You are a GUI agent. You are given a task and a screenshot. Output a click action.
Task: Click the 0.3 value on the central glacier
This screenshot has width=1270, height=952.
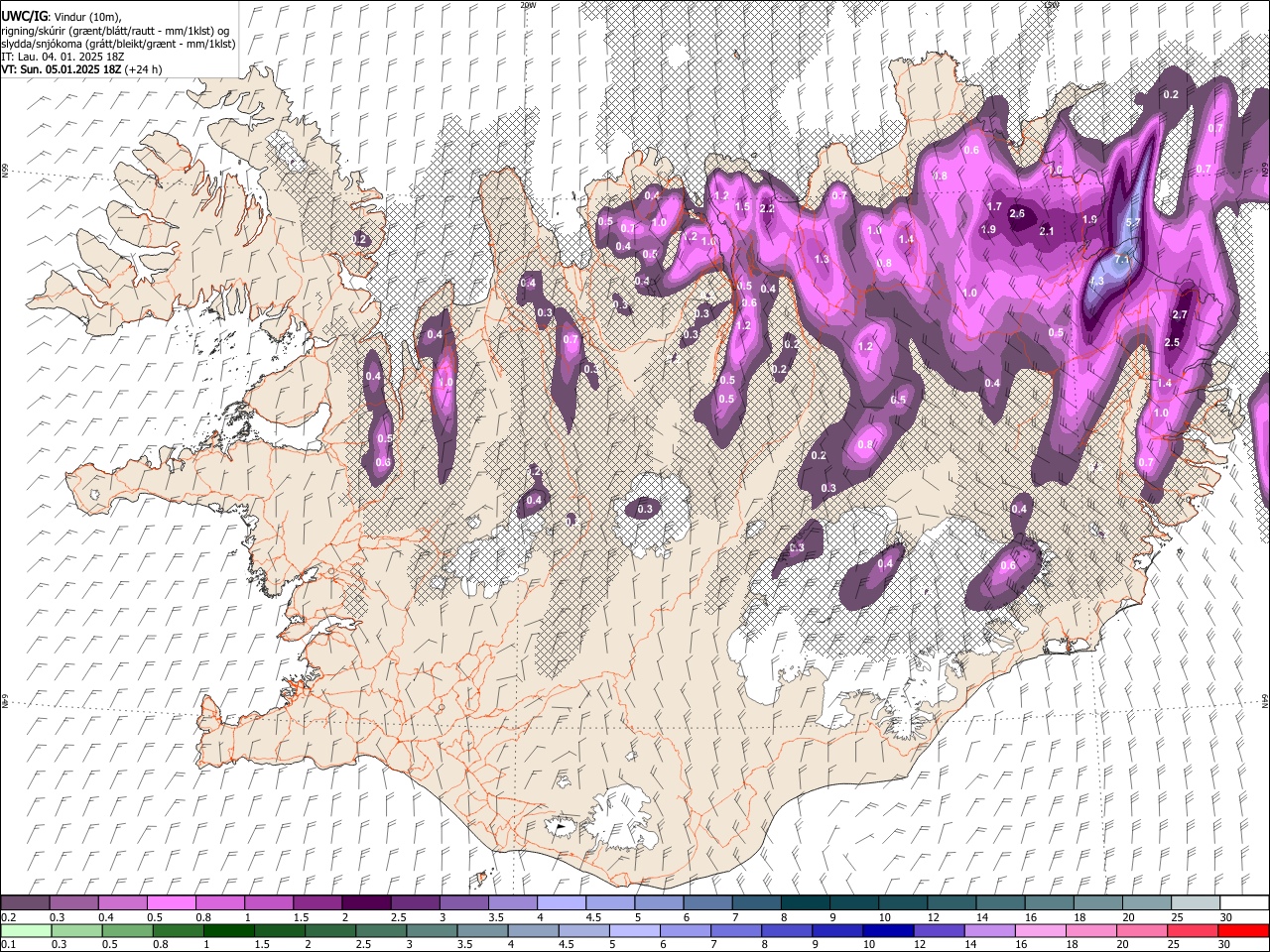pos(645,509)
